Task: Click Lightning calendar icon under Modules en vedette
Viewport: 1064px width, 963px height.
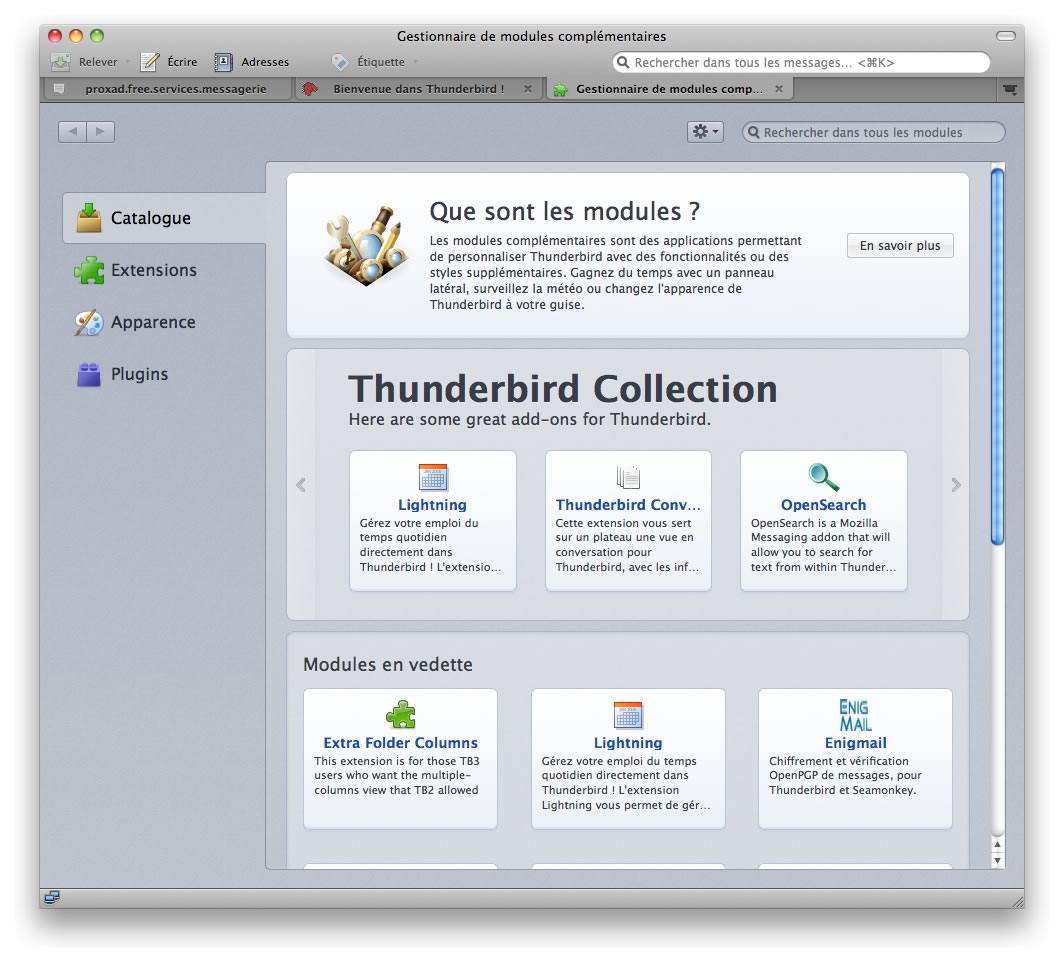Action: tap(628, 715)
